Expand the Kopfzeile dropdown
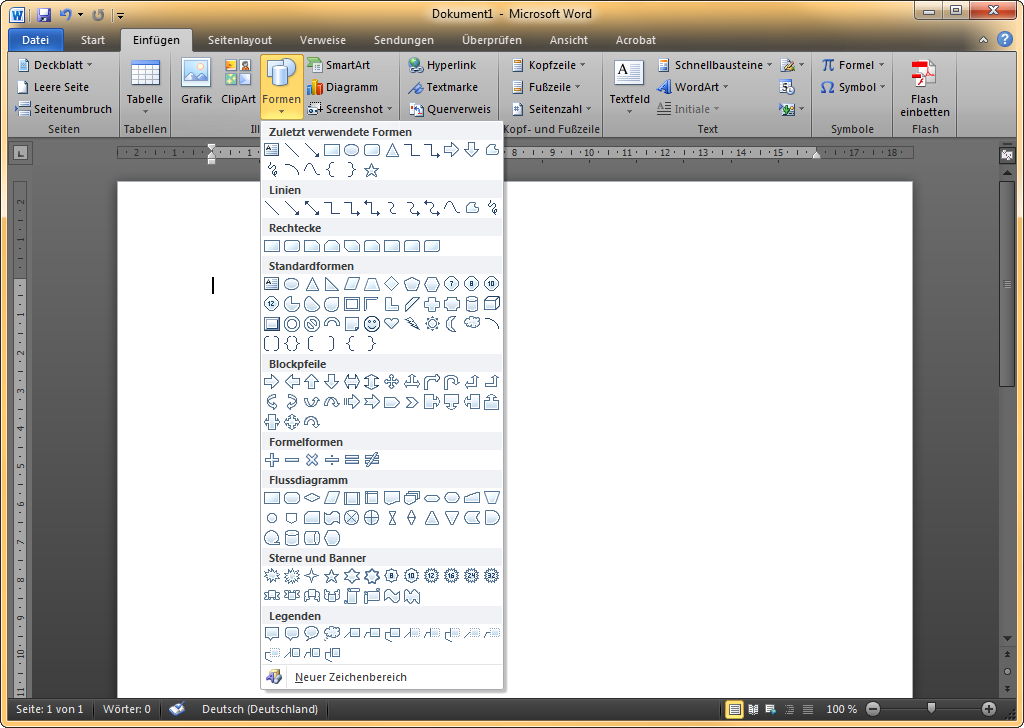 click(548, 65)
